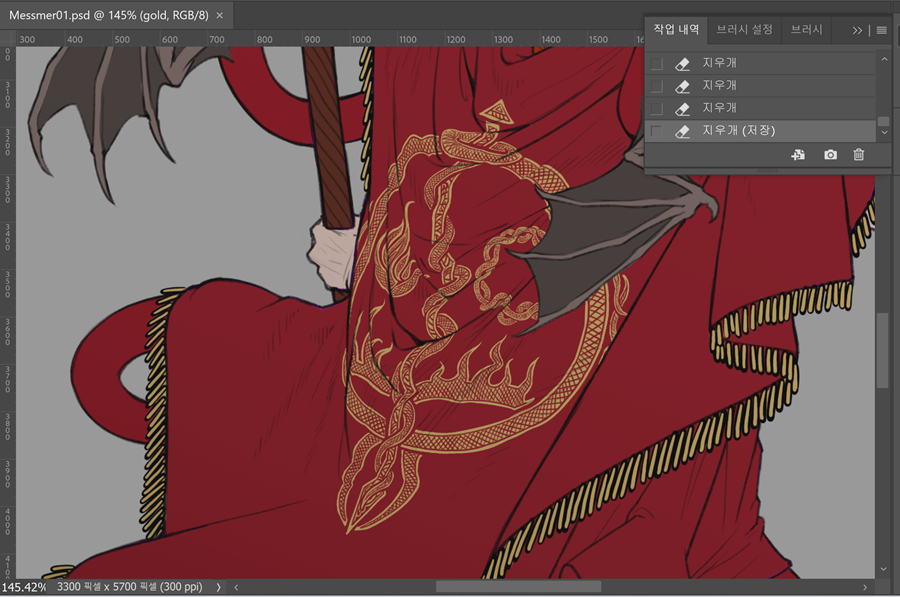
Task: Click eraser icon of the first history state
Action: [683, 63]
